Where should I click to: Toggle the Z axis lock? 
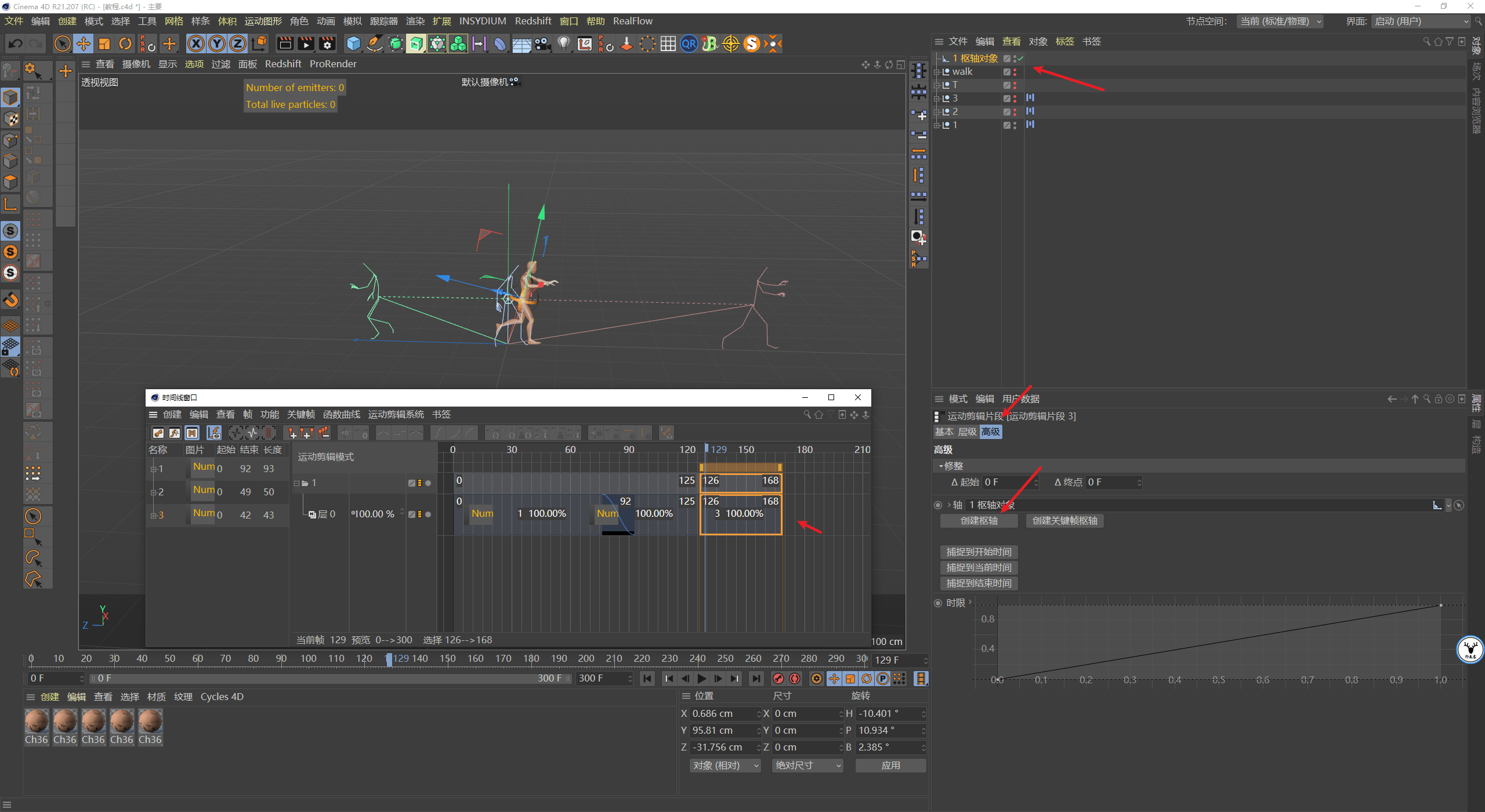(x=238, y=43)
